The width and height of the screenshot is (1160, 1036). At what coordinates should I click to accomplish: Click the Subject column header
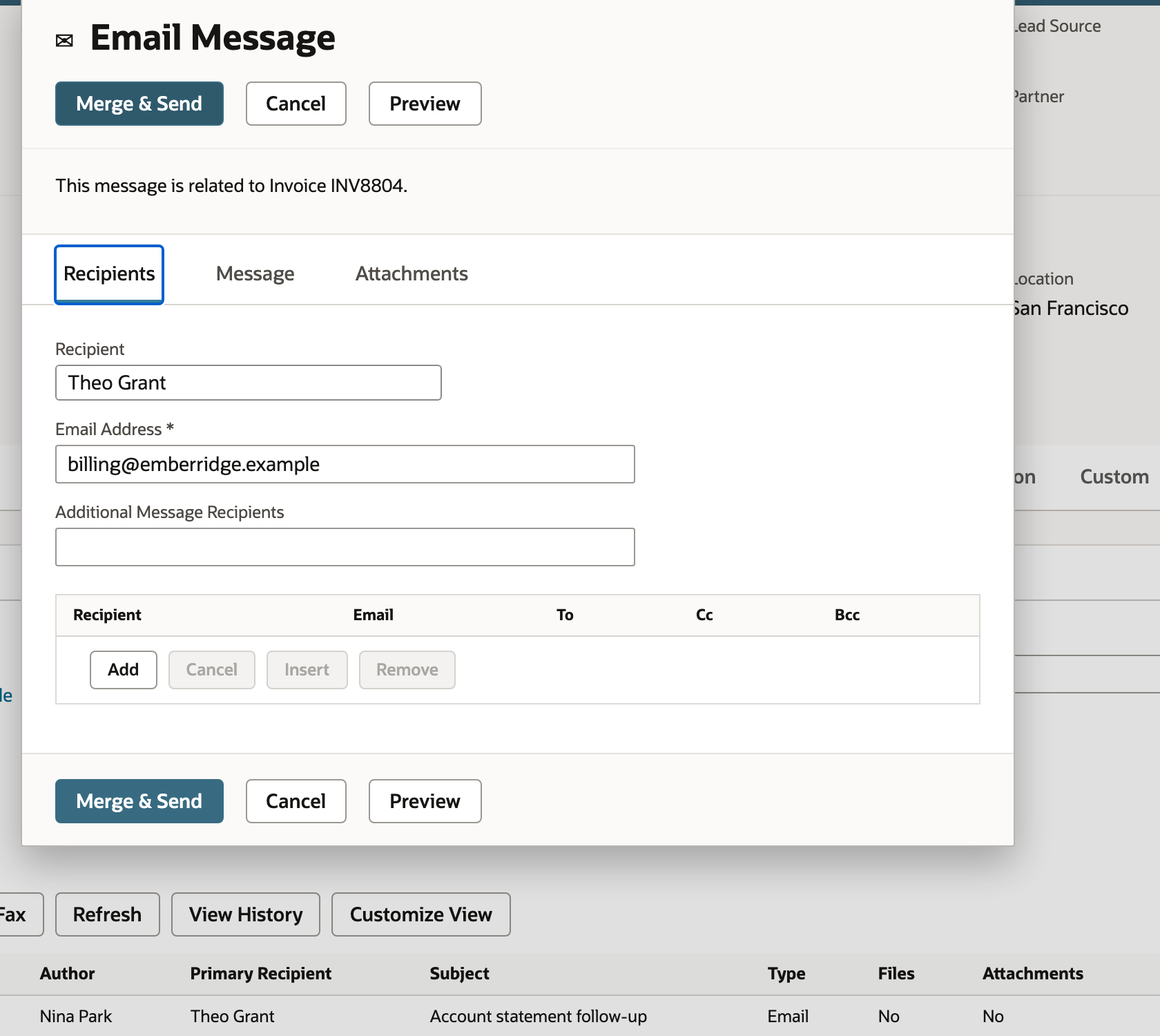pyautogui.click(x=459, y=974)
